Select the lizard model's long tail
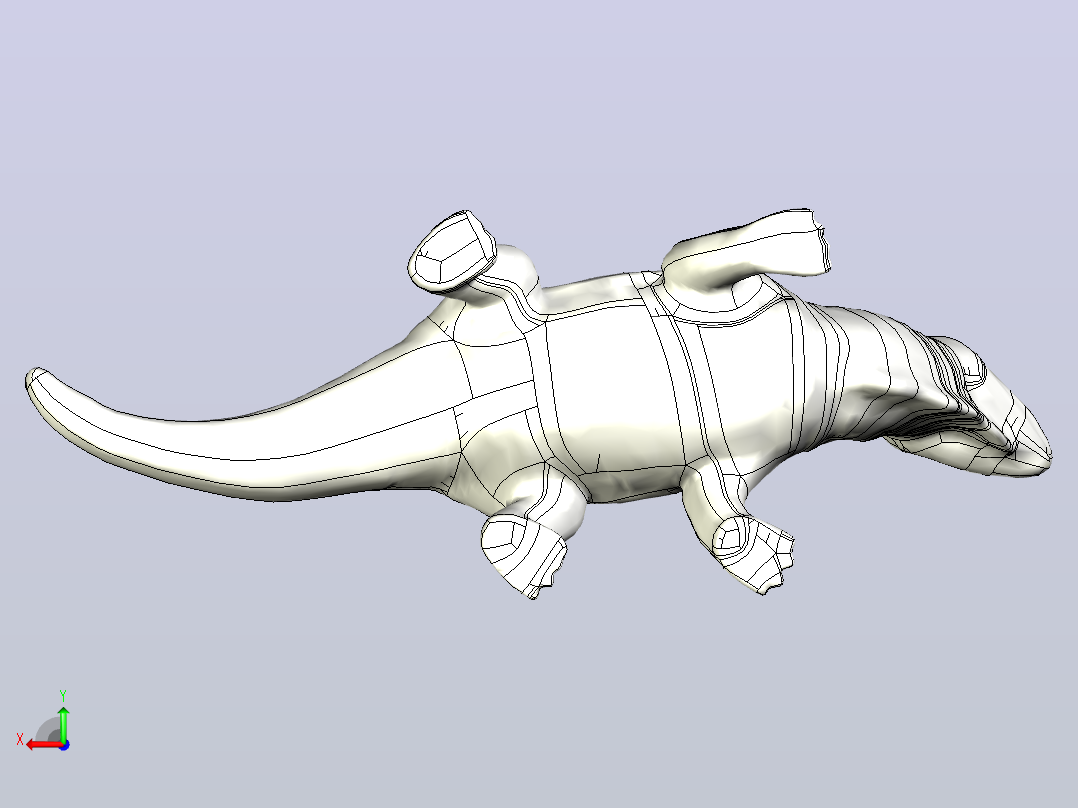The height and width of the screenshot is (808, 1078). 241,440
